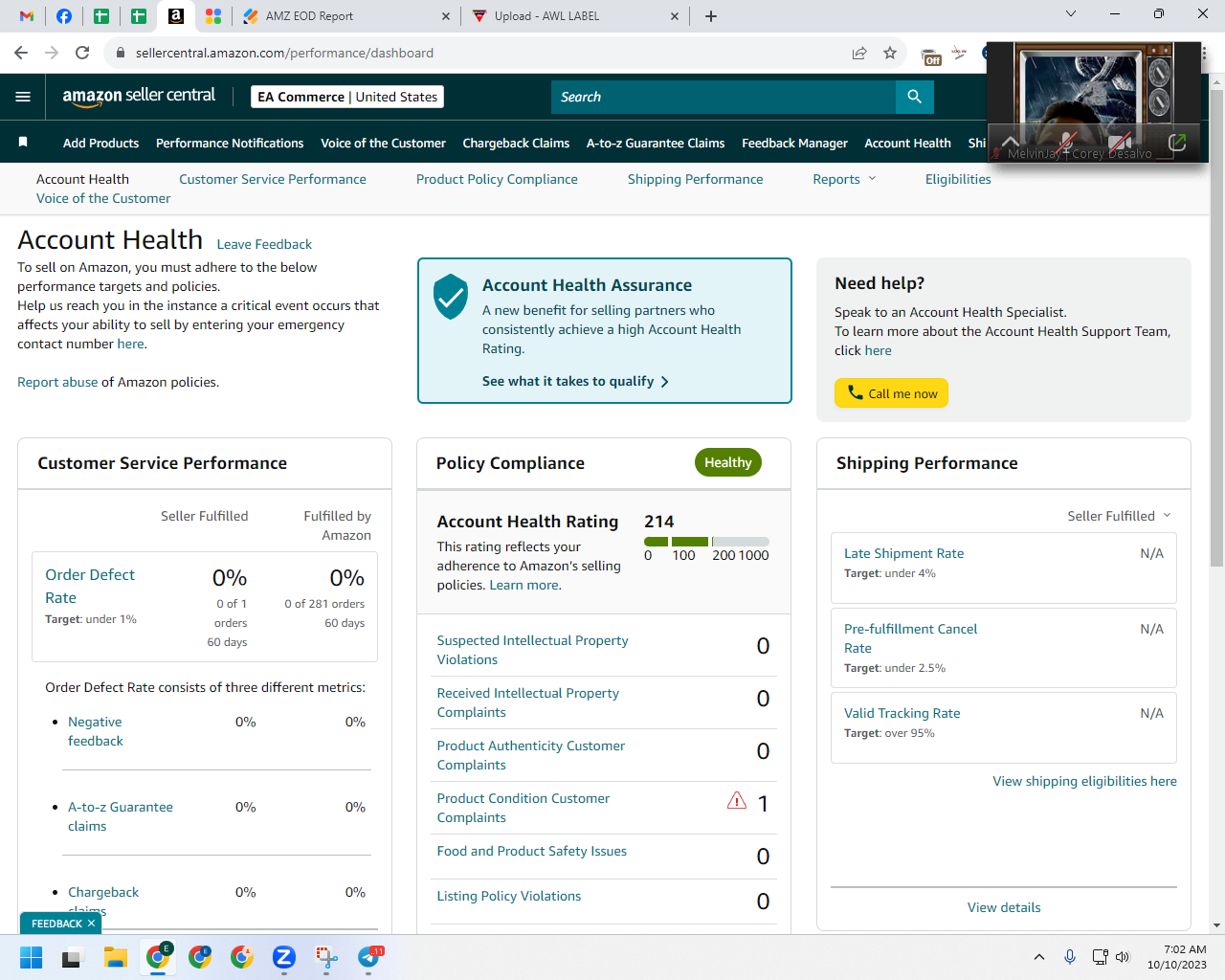Open the Order Defect Rate link

click(x=90, y=586)
